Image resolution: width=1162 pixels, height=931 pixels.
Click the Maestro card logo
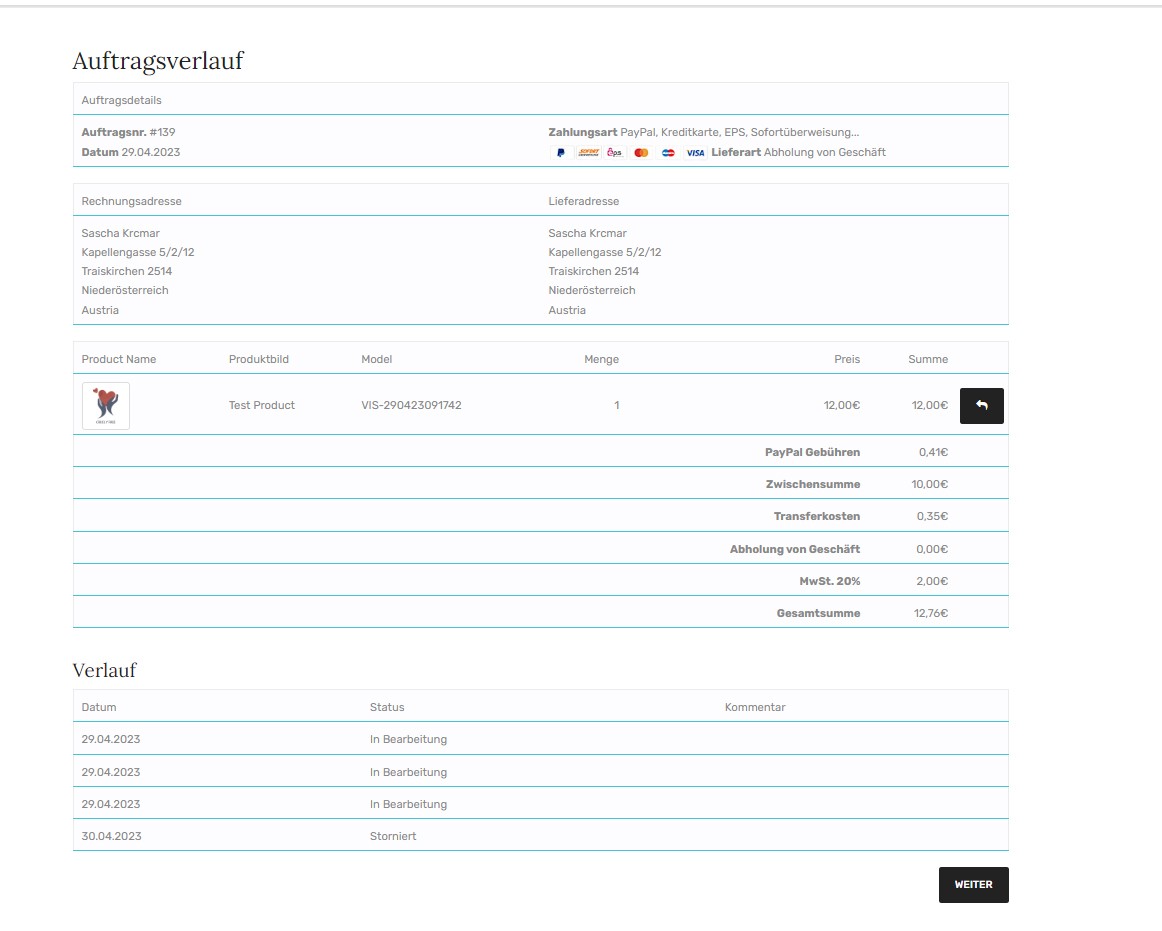tap(668, 153)
